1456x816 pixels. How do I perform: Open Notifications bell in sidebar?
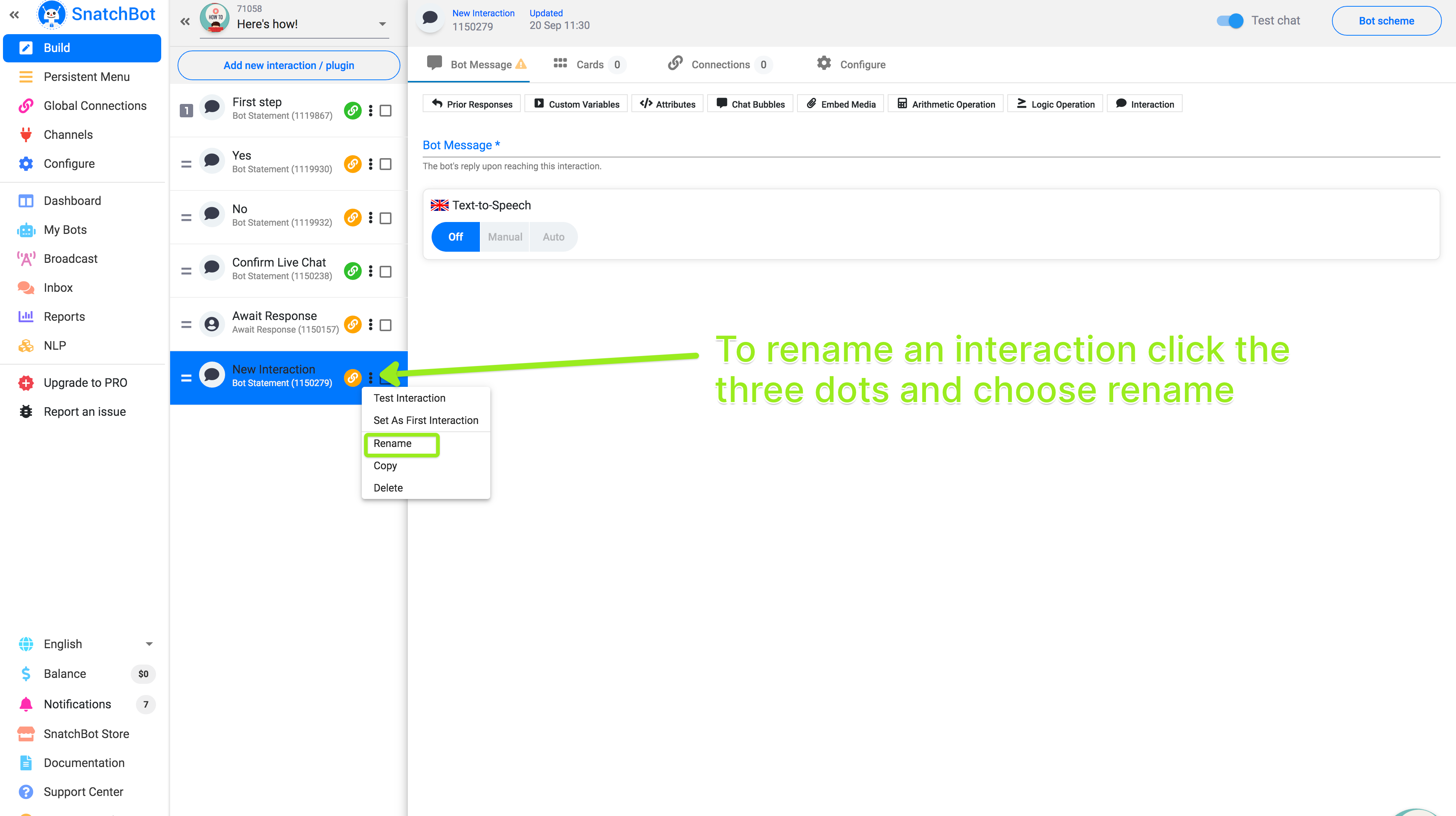click(26, 704)
